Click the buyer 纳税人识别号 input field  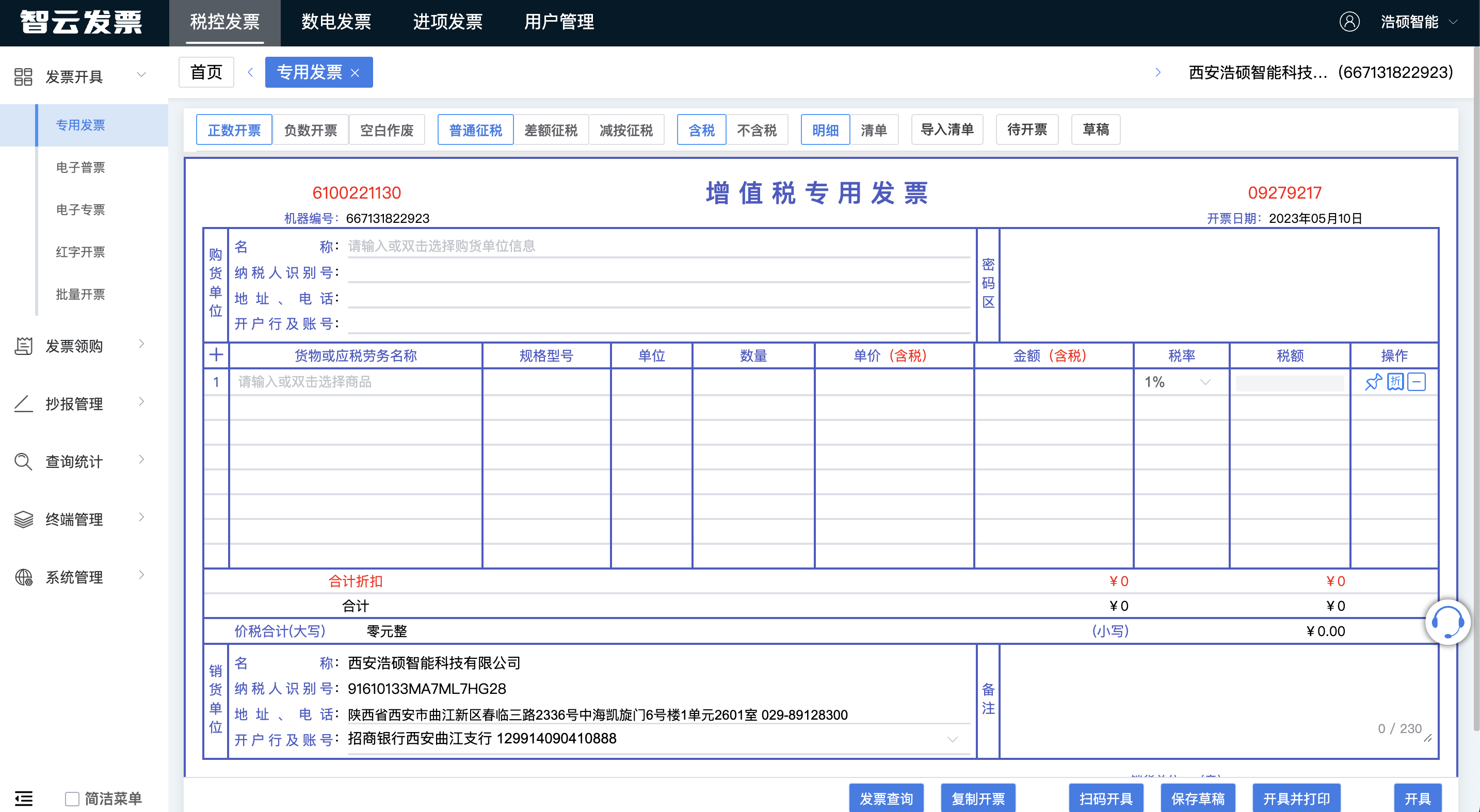(x=658, y=272)
